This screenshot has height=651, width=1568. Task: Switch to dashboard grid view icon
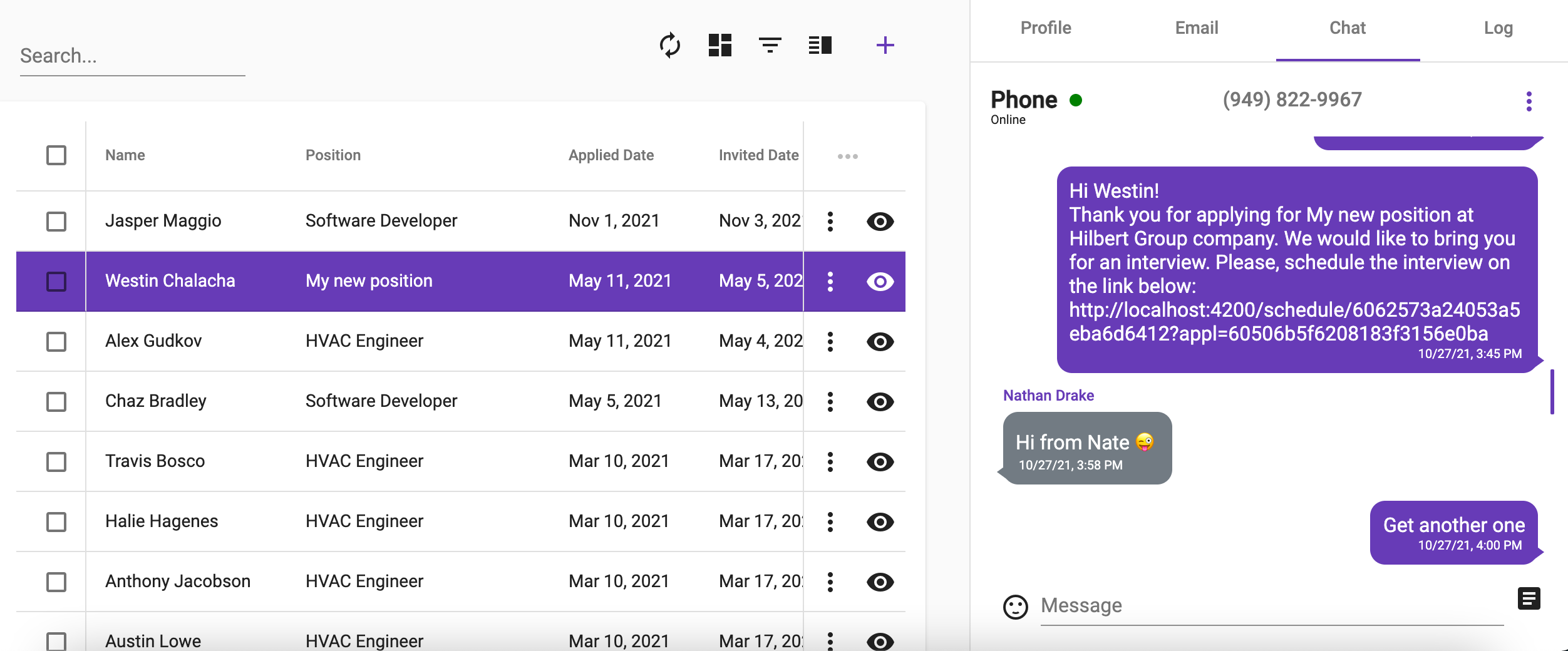coord(720,45)
